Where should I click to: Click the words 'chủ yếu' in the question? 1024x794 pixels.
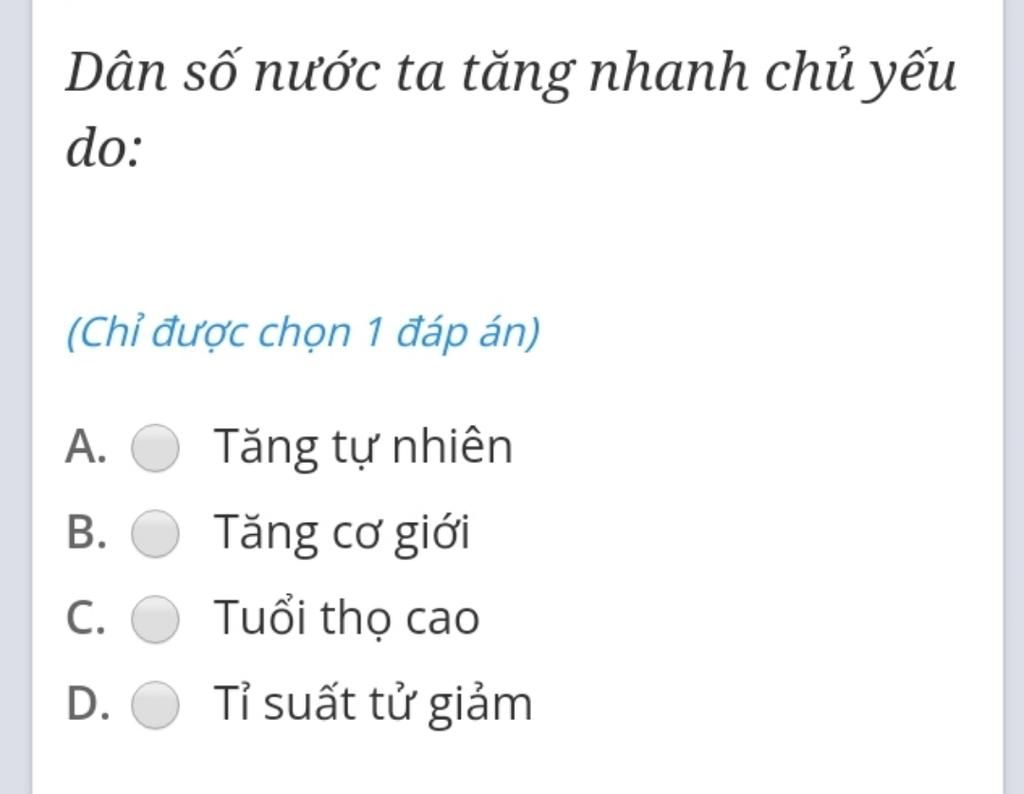tap(861, 72)
